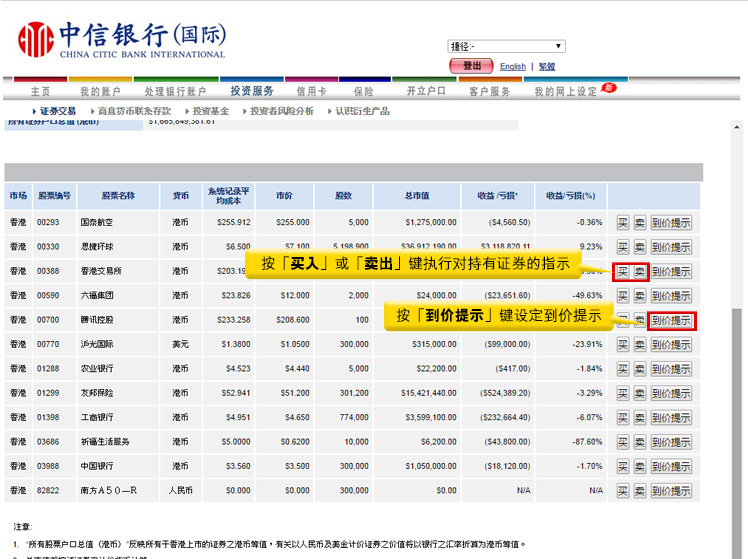Open the 捷径 shortcut dropdown
The height and width of the screenshot is (559, 748).
506,46
